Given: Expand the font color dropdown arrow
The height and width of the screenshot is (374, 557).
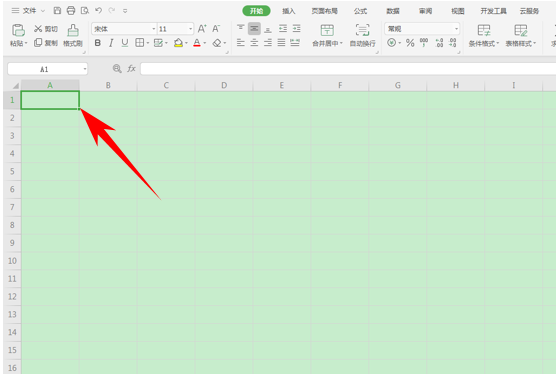Looking at the screenshot, I should (x=205, y=43).
